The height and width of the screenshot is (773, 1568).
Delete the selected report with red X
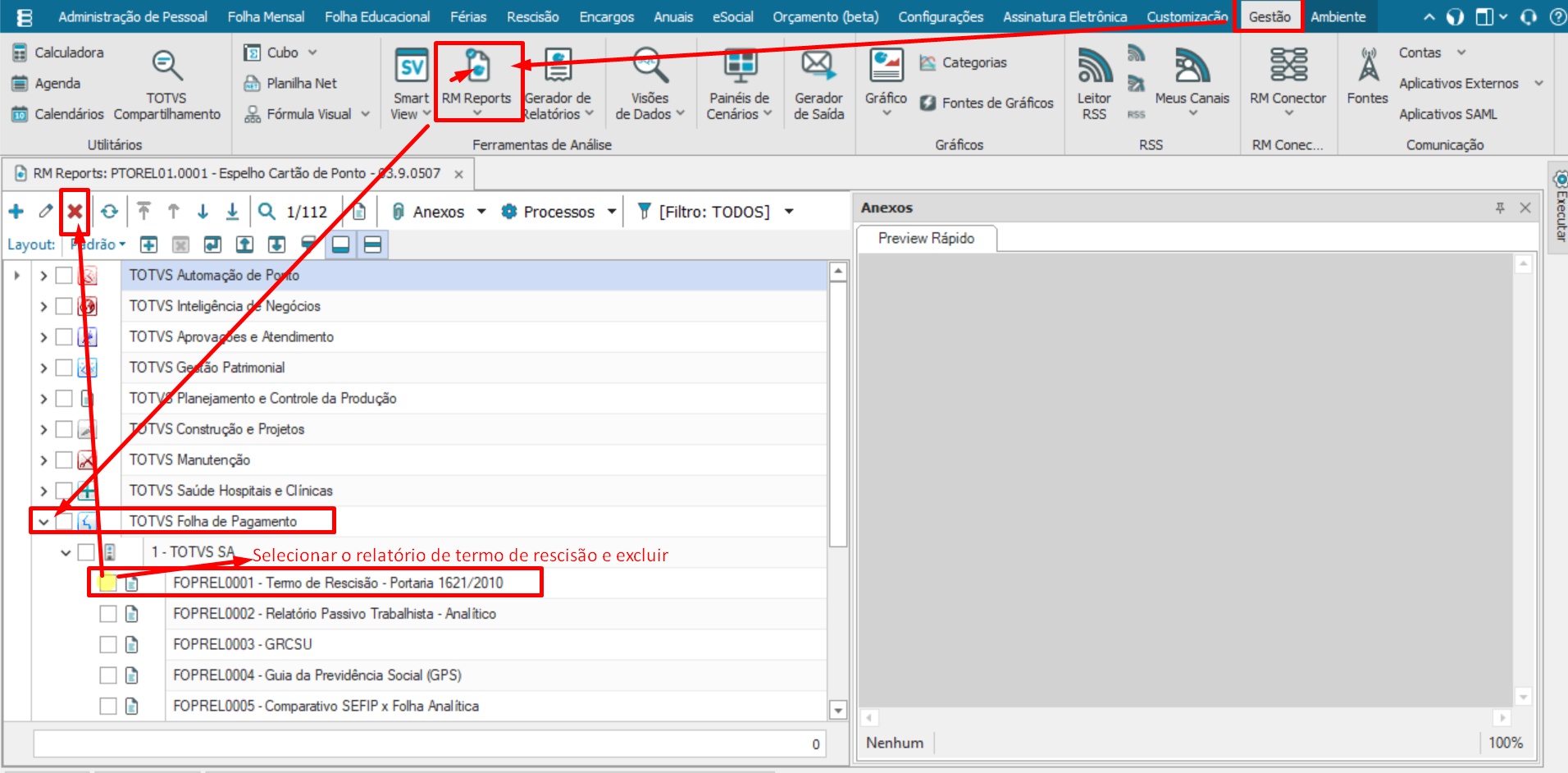(x=75, y=212)
